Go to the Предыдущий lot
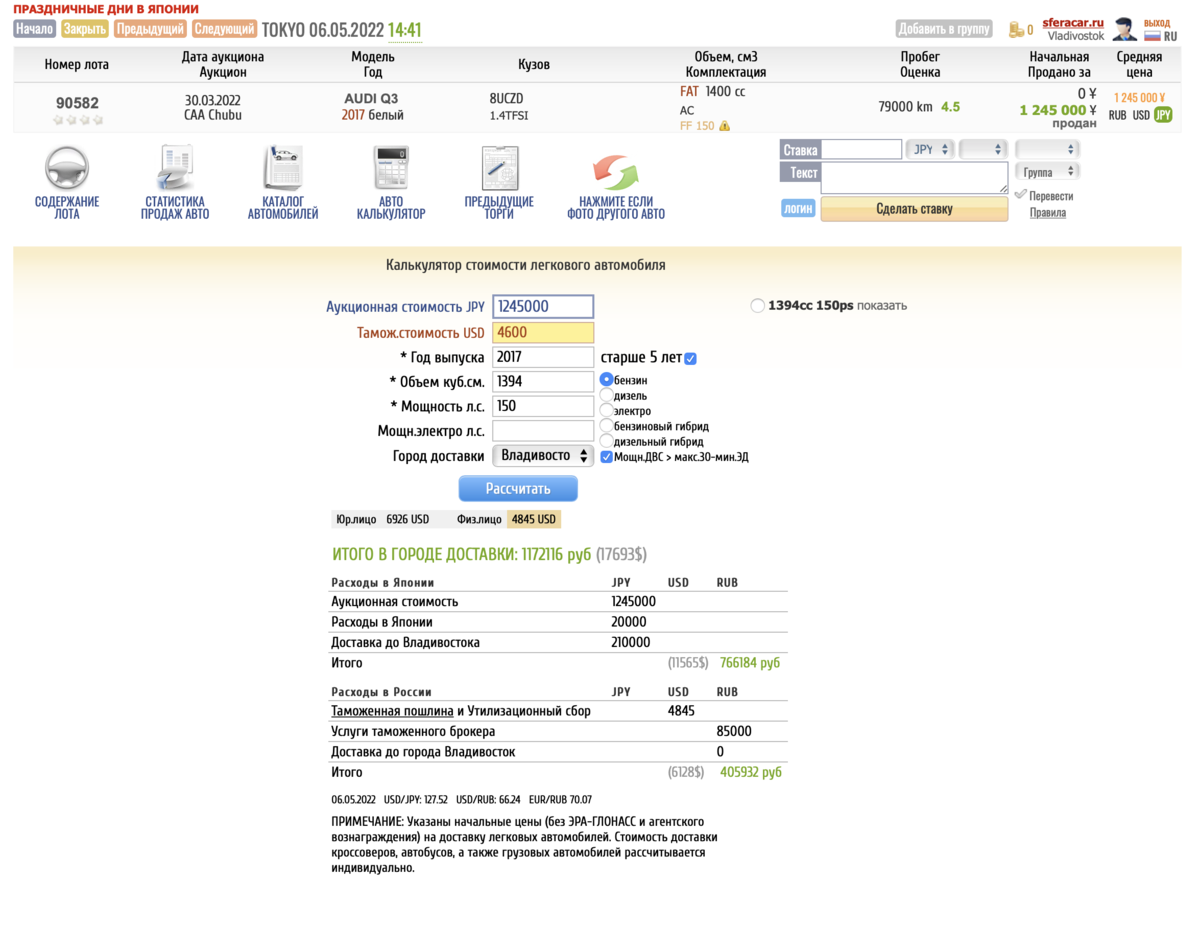 pyautogui.click(x=150, y=29)
